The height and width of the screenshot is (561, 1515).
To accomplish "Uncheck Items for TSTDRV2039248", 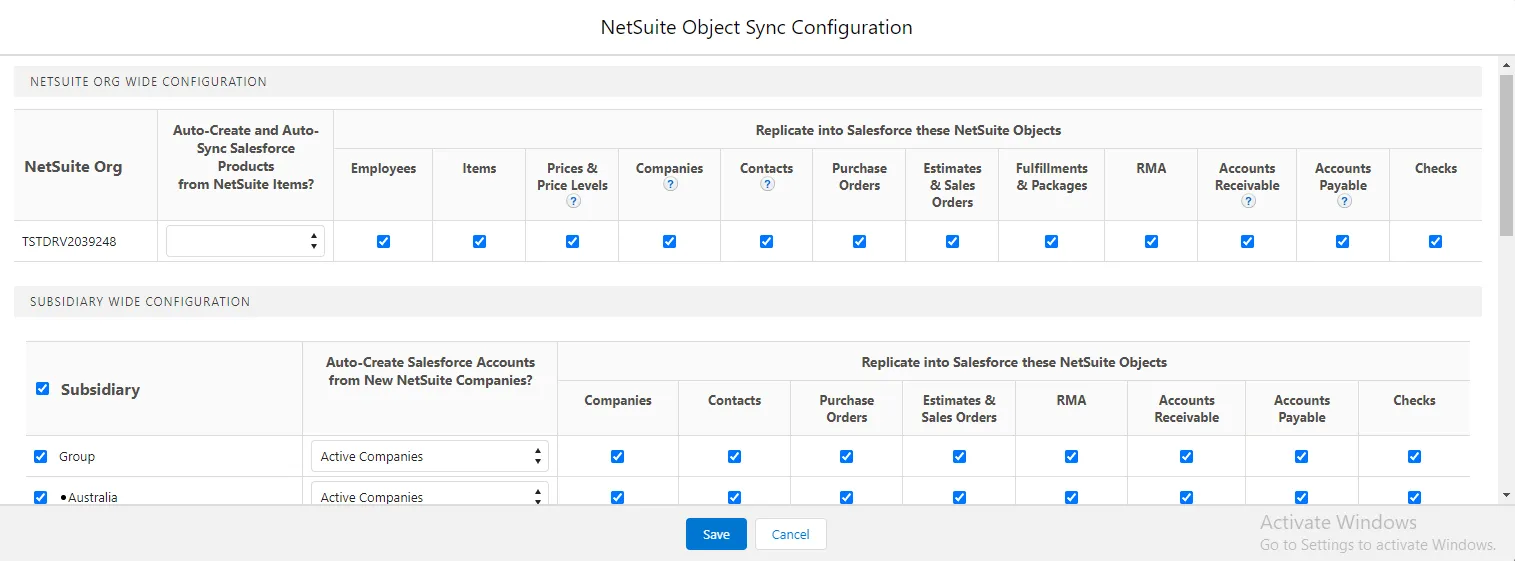I will pos(479,241).
